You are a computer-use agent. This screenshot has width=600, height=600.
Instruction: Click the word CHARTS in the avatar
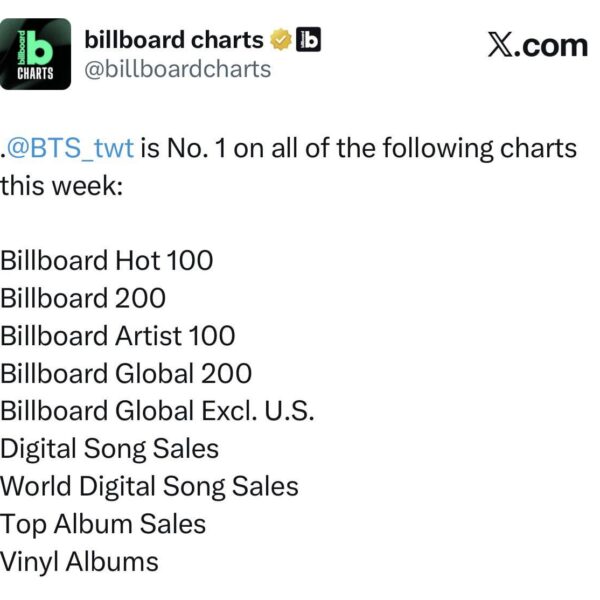click(x=37, y=74)
